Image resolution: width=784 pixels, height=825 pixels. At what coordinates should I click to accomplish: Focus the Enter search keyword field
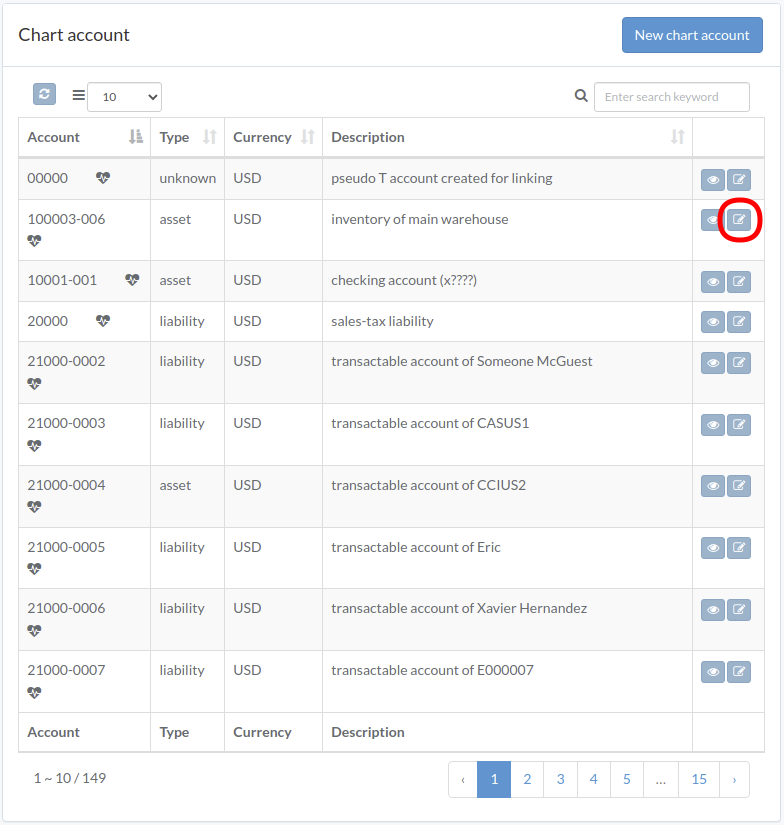(672, 97)
